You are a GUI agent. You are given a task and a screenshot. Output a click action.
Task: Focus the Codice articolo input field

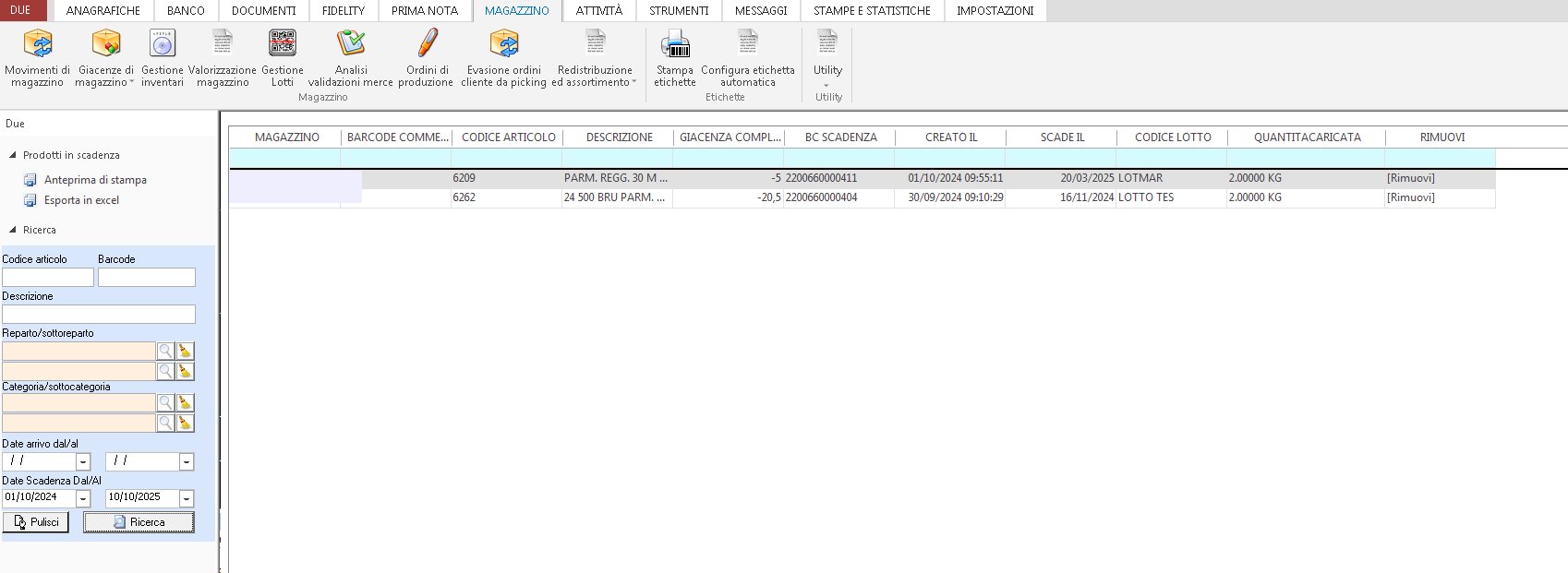tap(48, 277)
